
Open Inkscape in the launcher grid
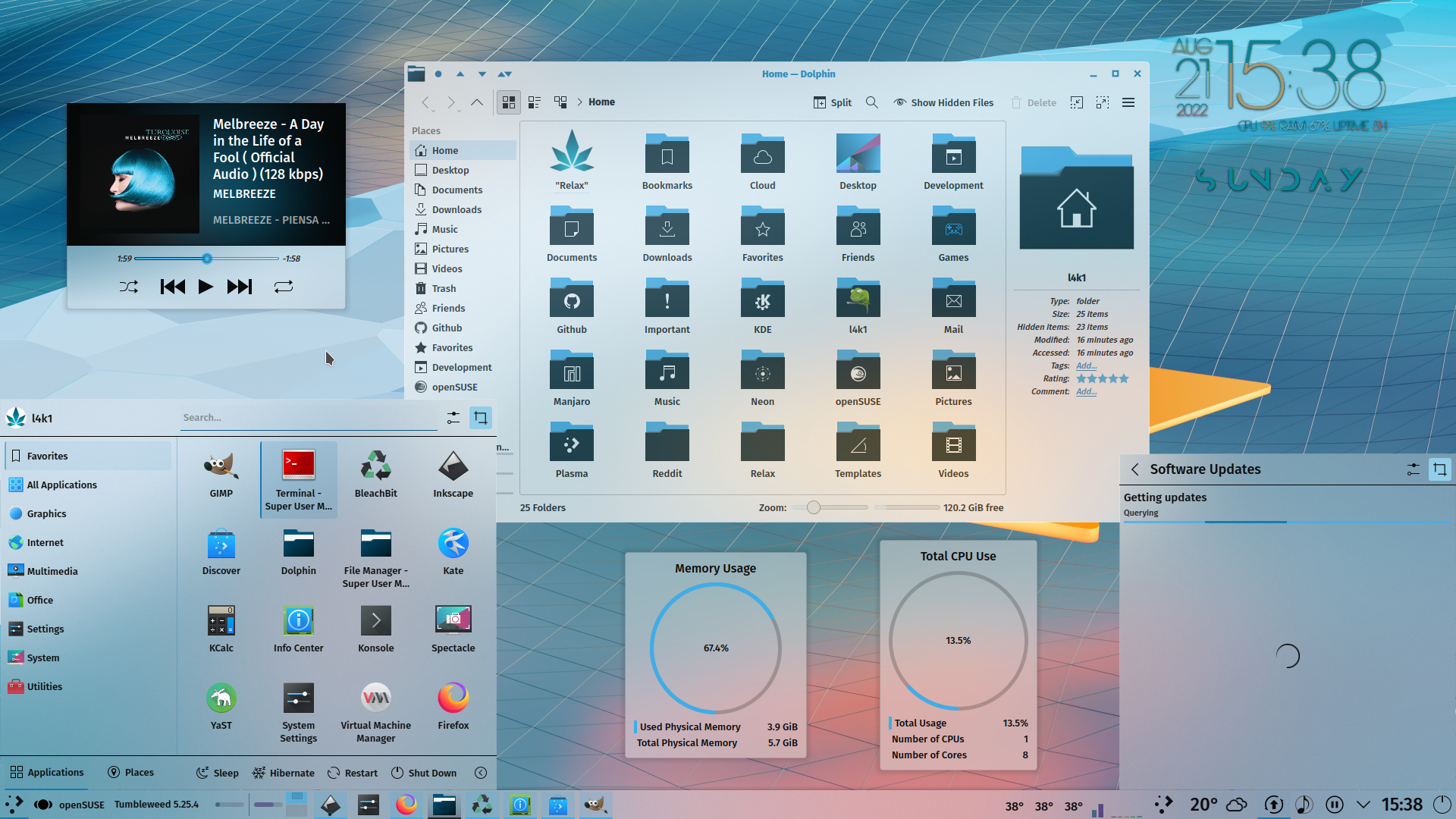point(453,474)
